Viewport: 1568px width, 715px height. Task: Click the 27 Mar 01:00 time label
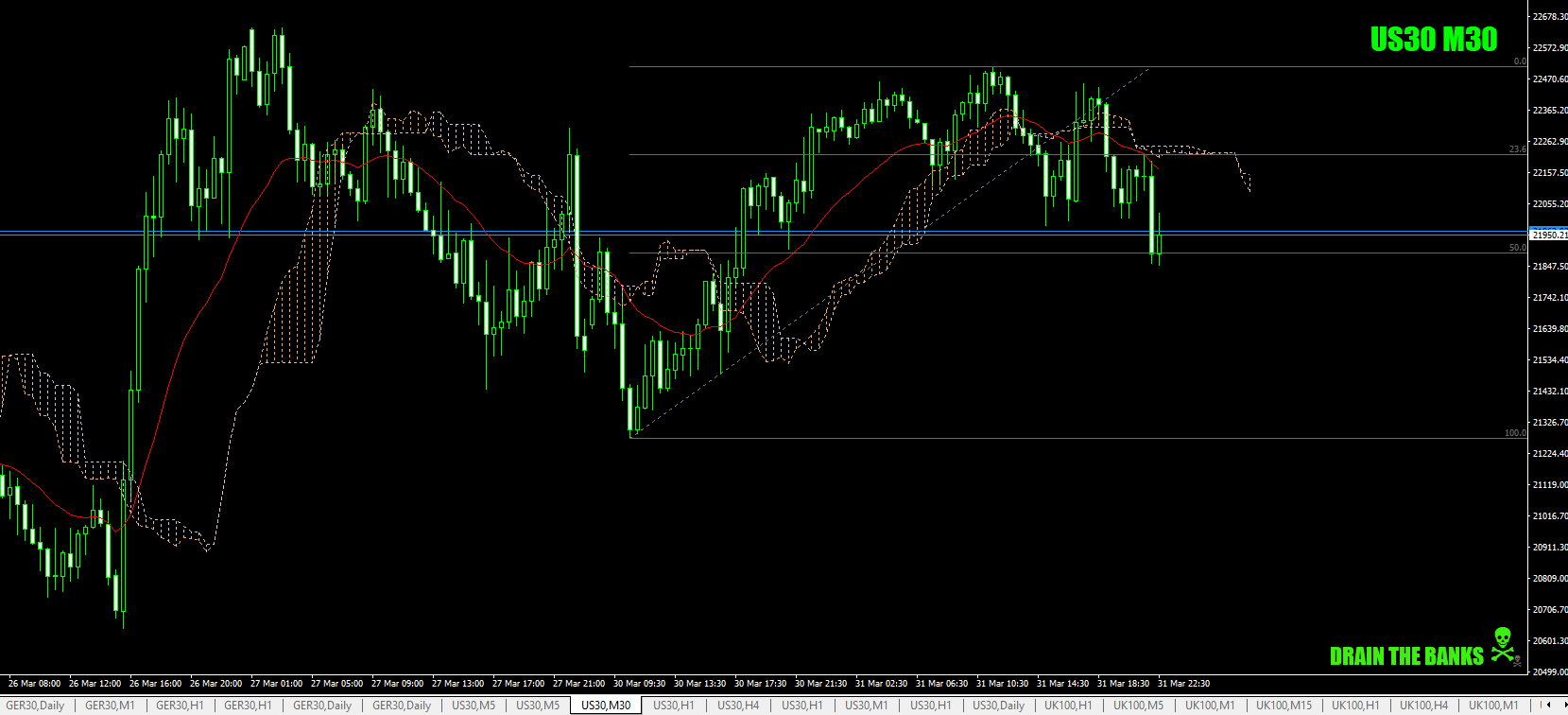[x=276, y=684]
